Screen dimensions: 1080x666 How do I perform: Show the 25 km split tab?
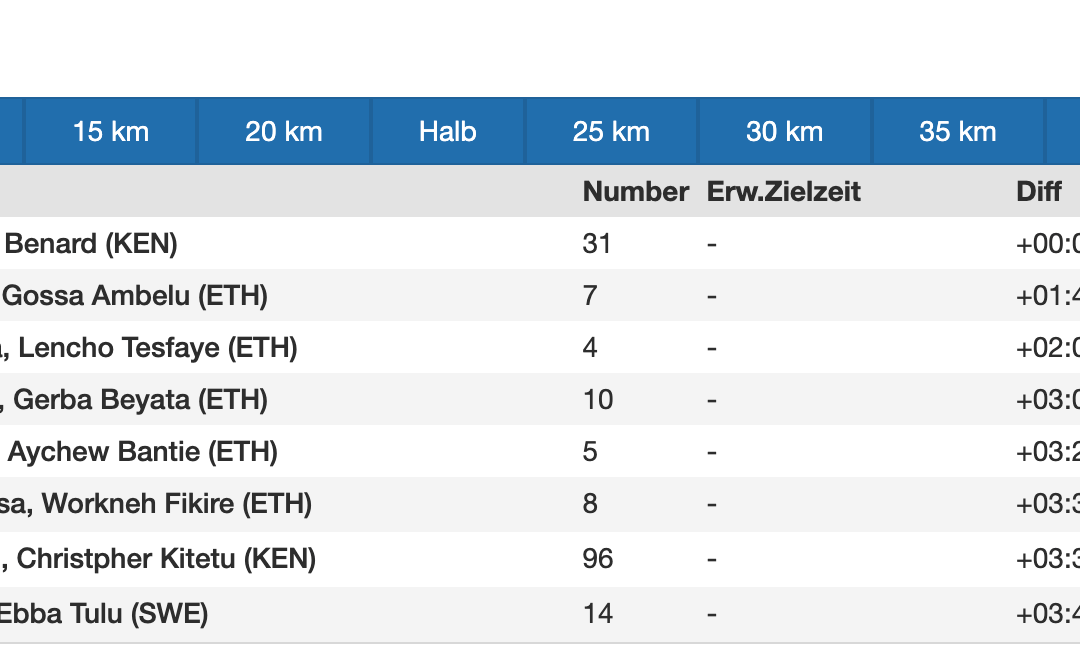pyautogui.click(x=611, y=131)
